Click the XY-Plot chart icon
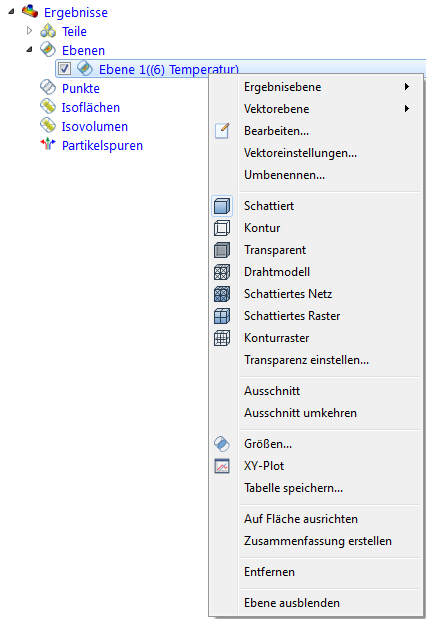 (222, 466)
